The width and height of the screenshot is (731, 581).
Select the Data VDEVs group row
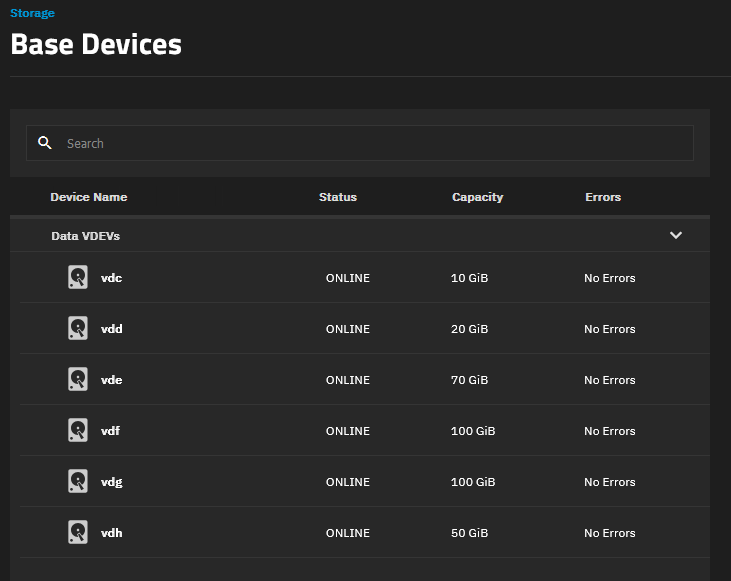(360, 235)
